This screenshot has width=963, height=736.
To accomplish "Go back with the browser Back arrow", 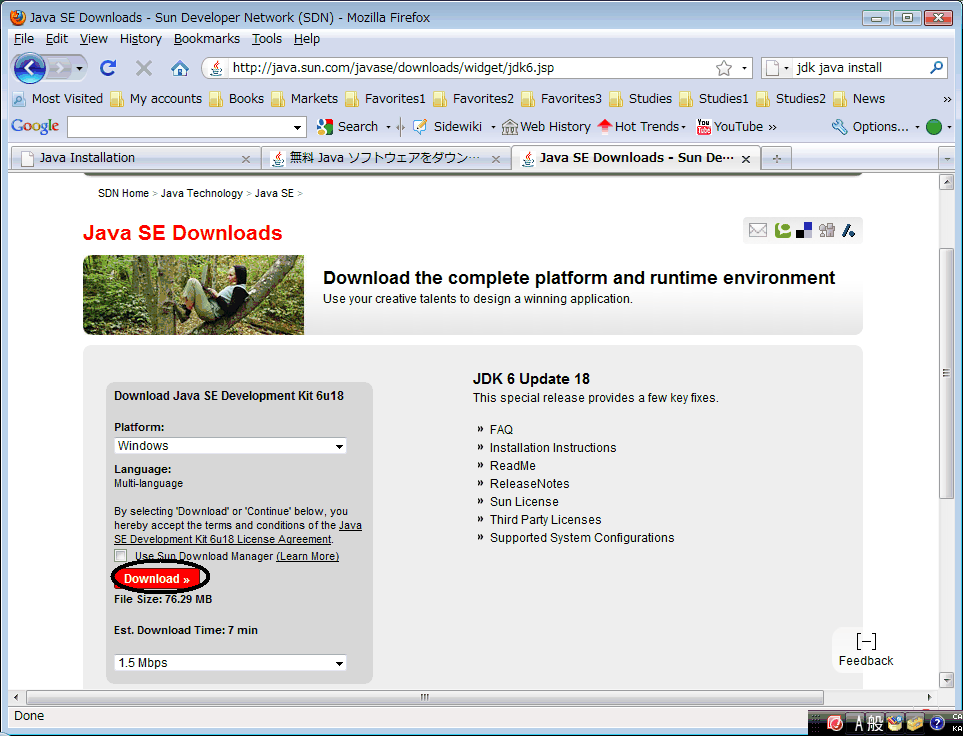I will click(x=29, y=68).
